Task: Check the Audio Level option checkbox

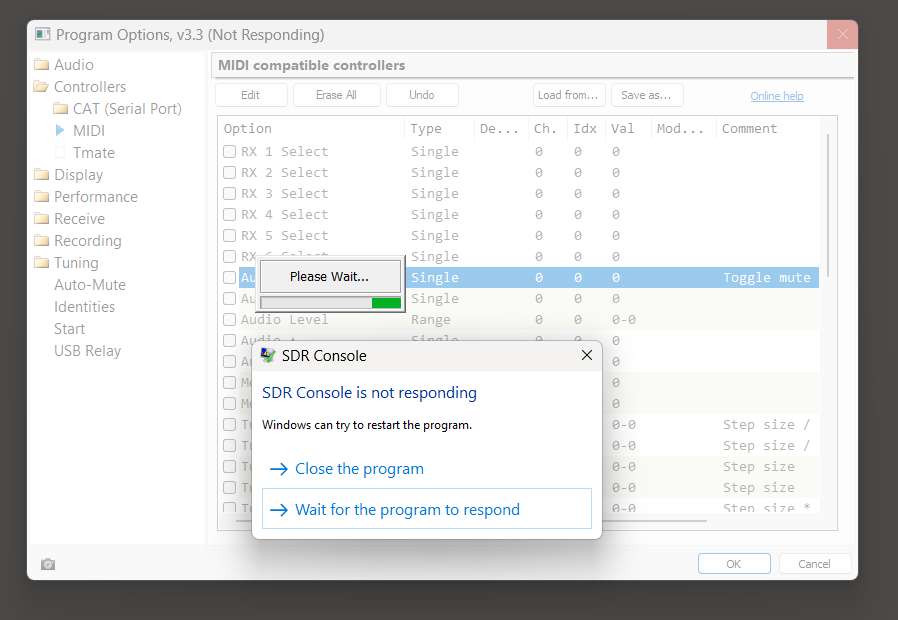Action: coord(230,320)
